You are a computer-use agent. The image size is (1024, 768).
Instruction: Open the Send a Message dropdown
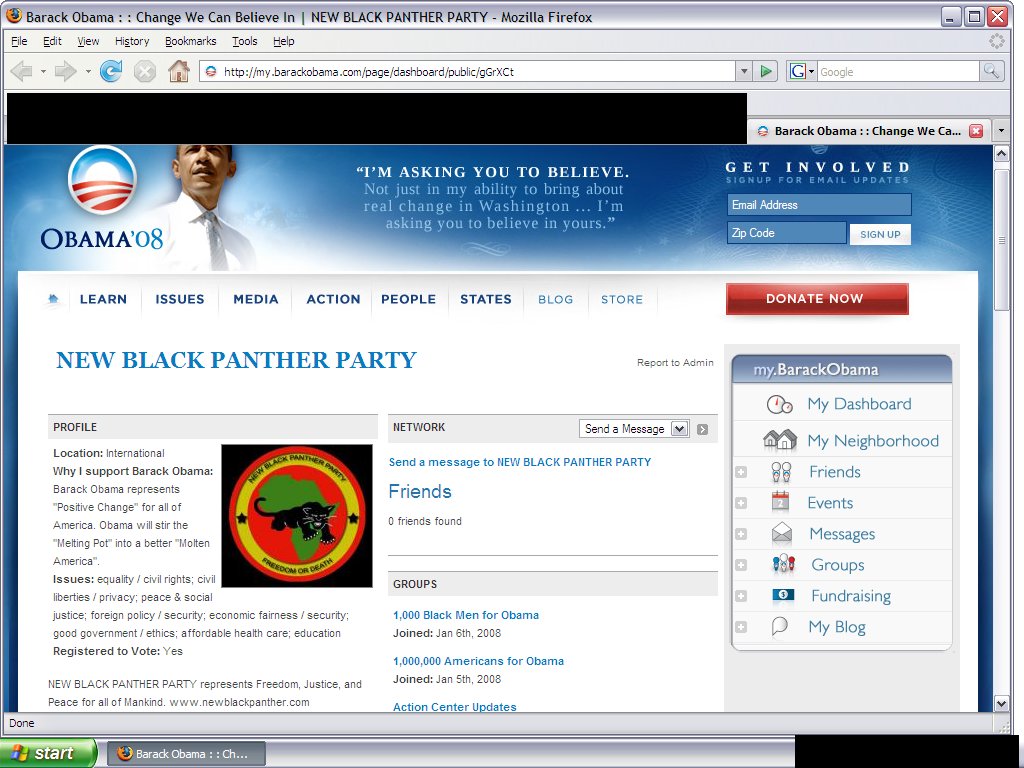point(634,429)
